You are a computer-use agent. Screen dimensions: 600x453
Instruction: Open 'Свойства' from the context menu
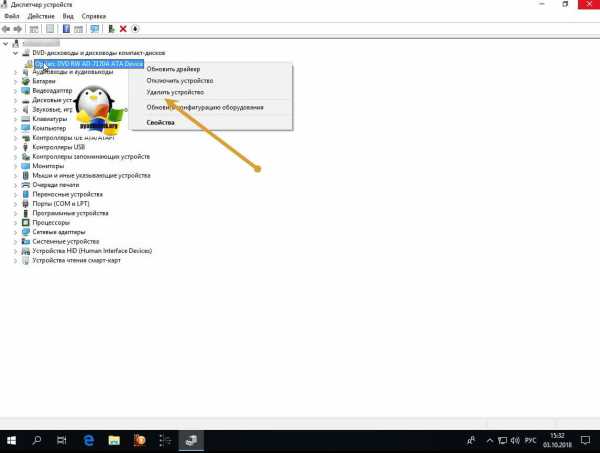(x=161, y=122)
